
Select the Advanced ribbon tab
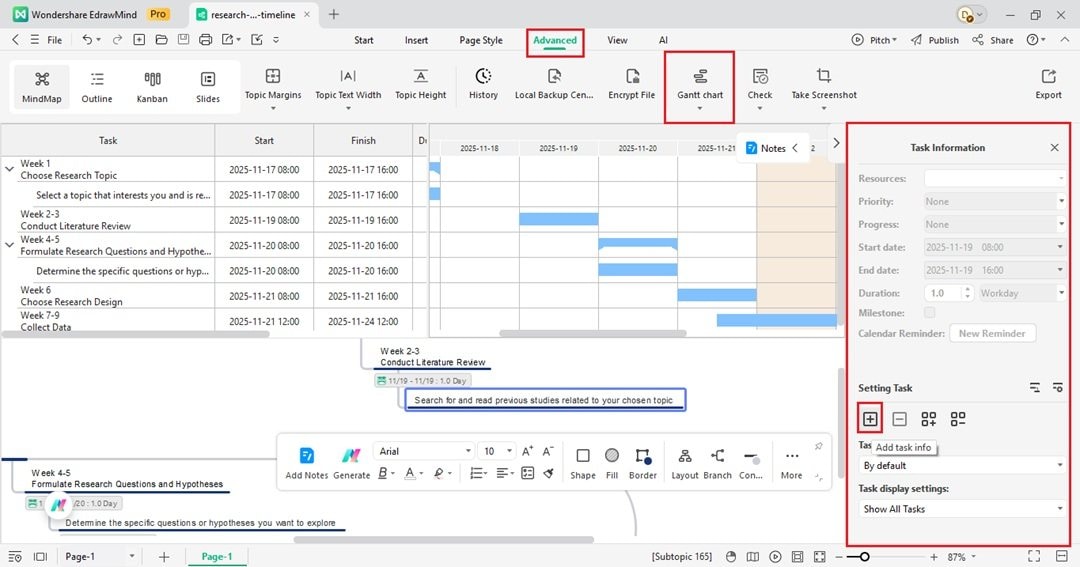pyautogui.click(x=554, y=40)
